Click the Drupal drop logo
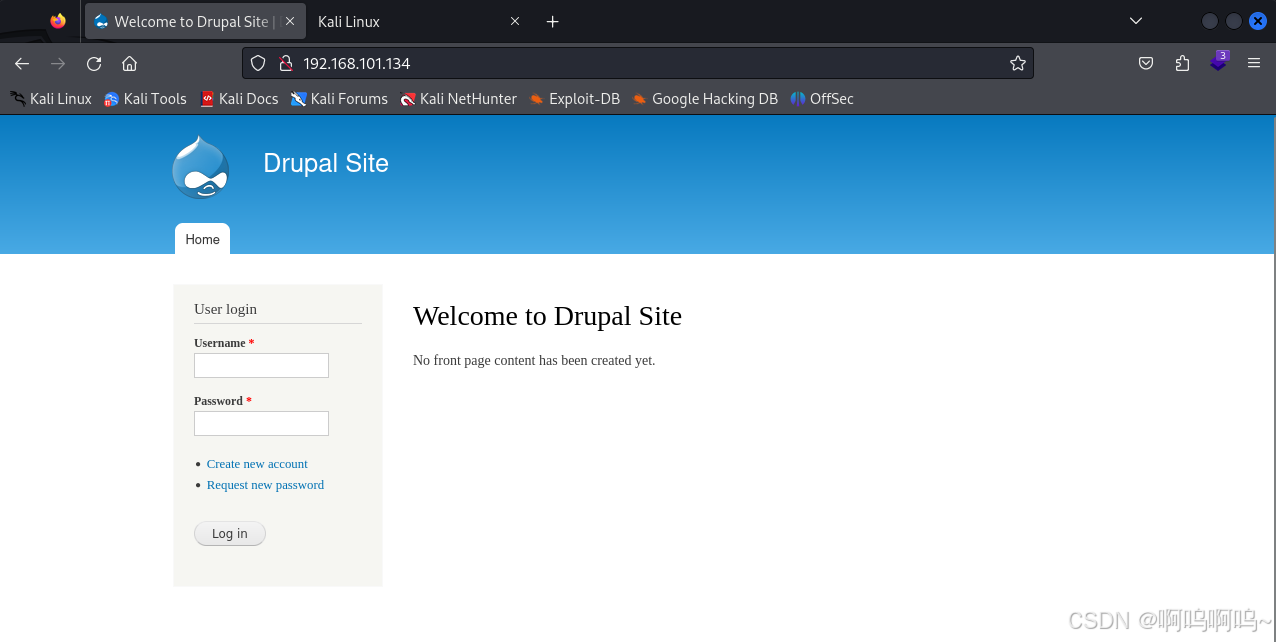This screenshot has width=1276, height=642. pos(200,167)
